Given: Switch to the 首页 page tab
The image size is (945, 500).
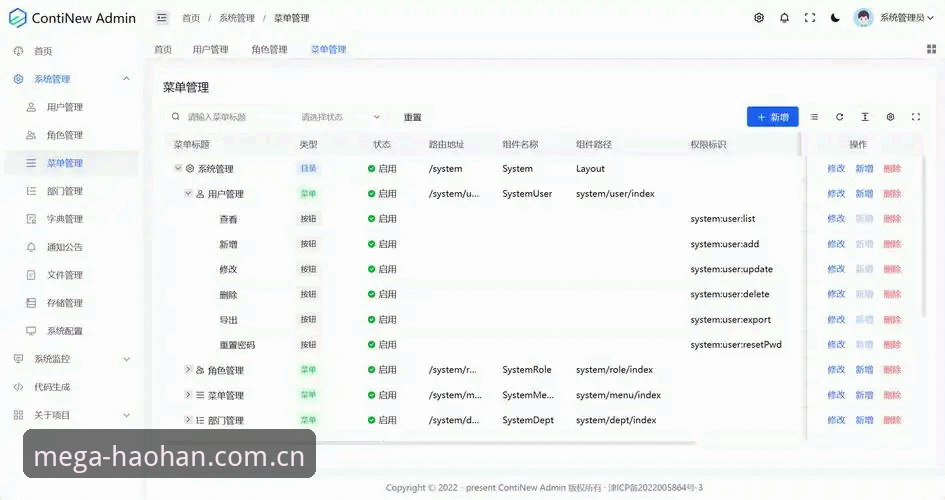Looking at the screenshot, I should (x=163, y=49).
